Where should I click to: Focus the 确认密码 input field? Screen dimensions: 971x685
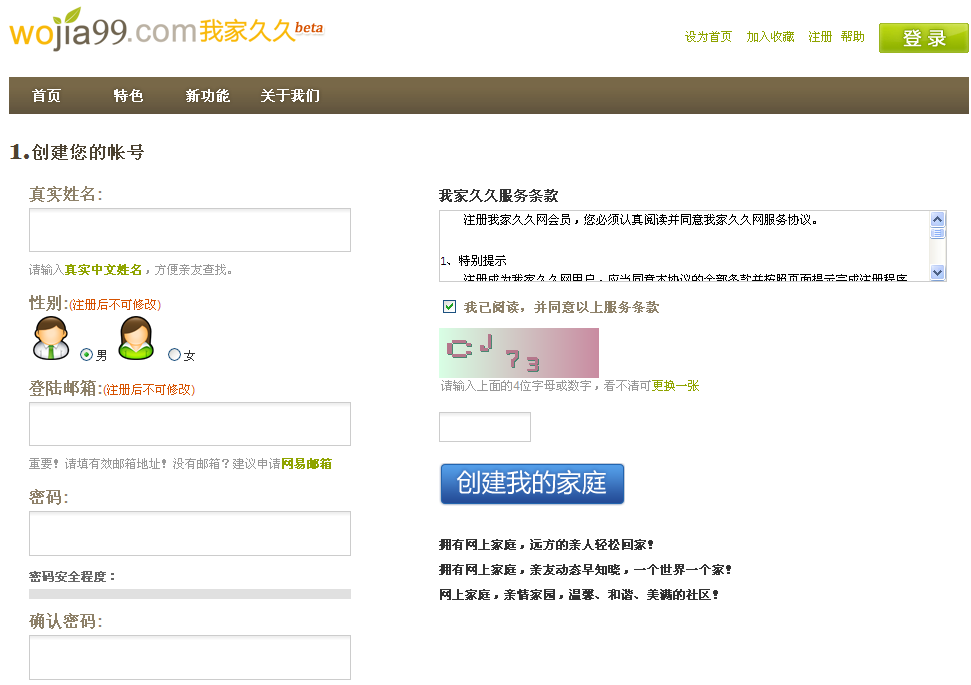[x=190, y=657]
